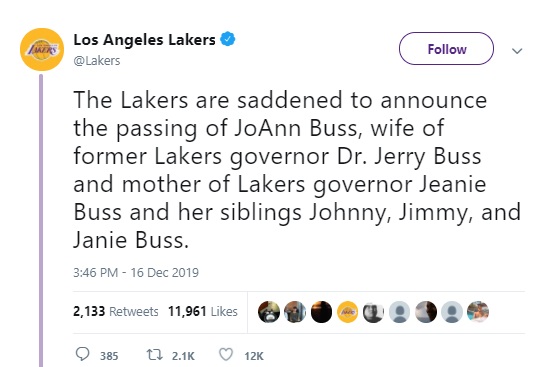Open the 3:46 PM - 16 Dec 2019 timestamp
This screenshot has height=367, width=539.
click(136, 273)
